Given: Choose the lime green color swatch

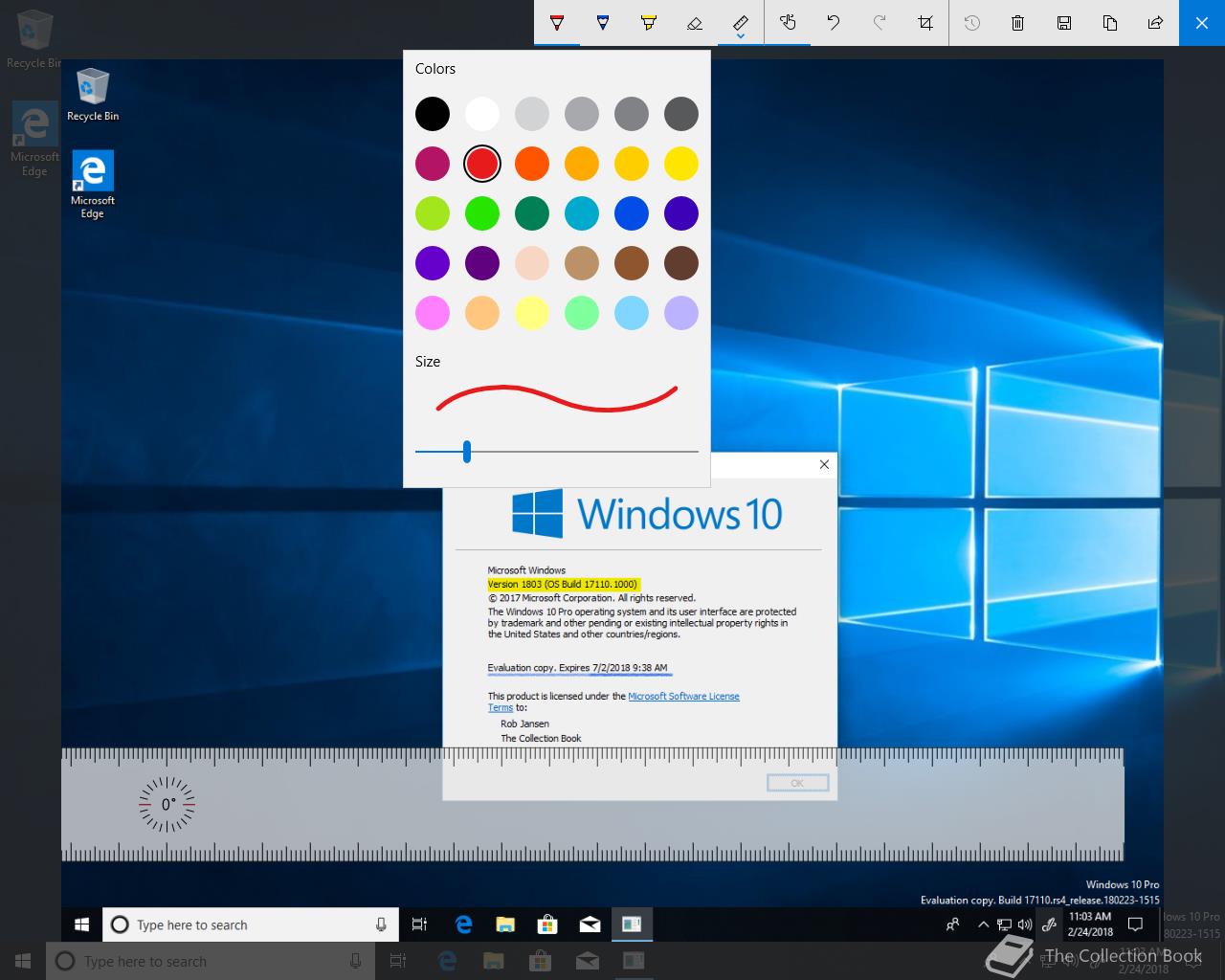Looking at the screenshot, I should (x=433, y=213).
